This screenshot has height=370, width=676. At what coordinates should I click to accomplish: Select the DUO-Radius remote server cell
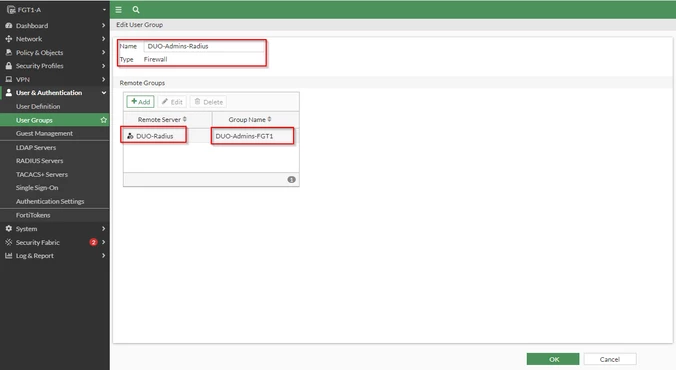coord(167,136)
